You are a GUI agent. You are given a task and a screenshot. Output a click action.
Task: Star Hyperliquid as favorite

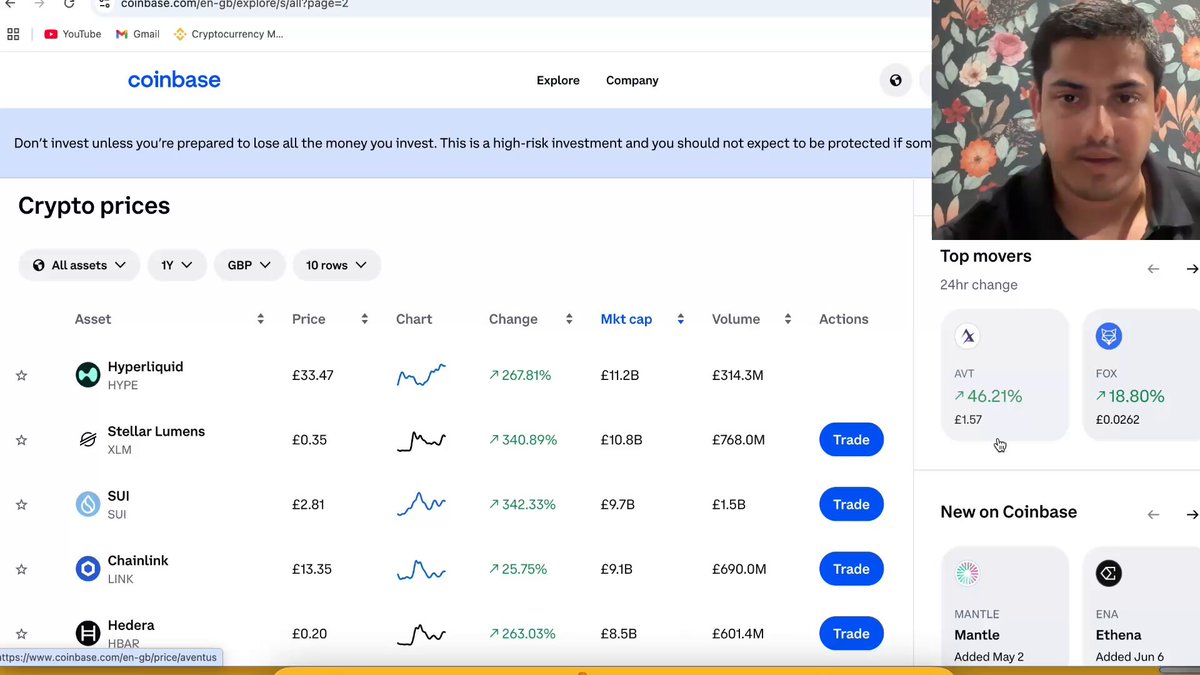pos(21,375)
